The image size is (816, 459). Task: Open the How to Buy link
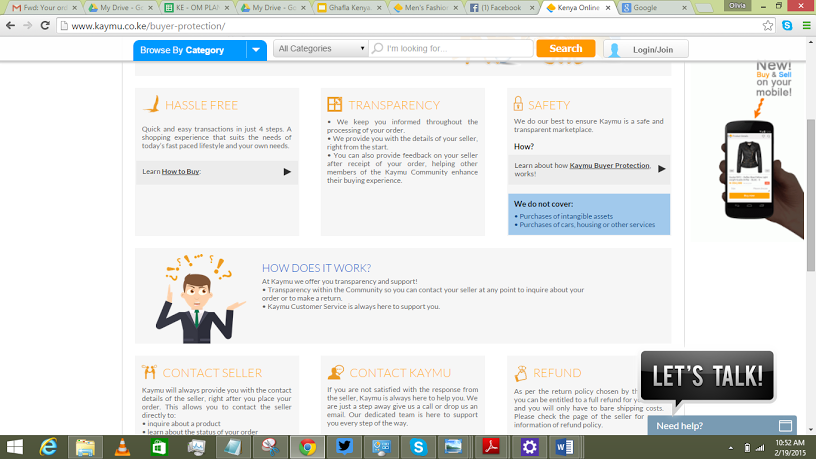(180, 171)
